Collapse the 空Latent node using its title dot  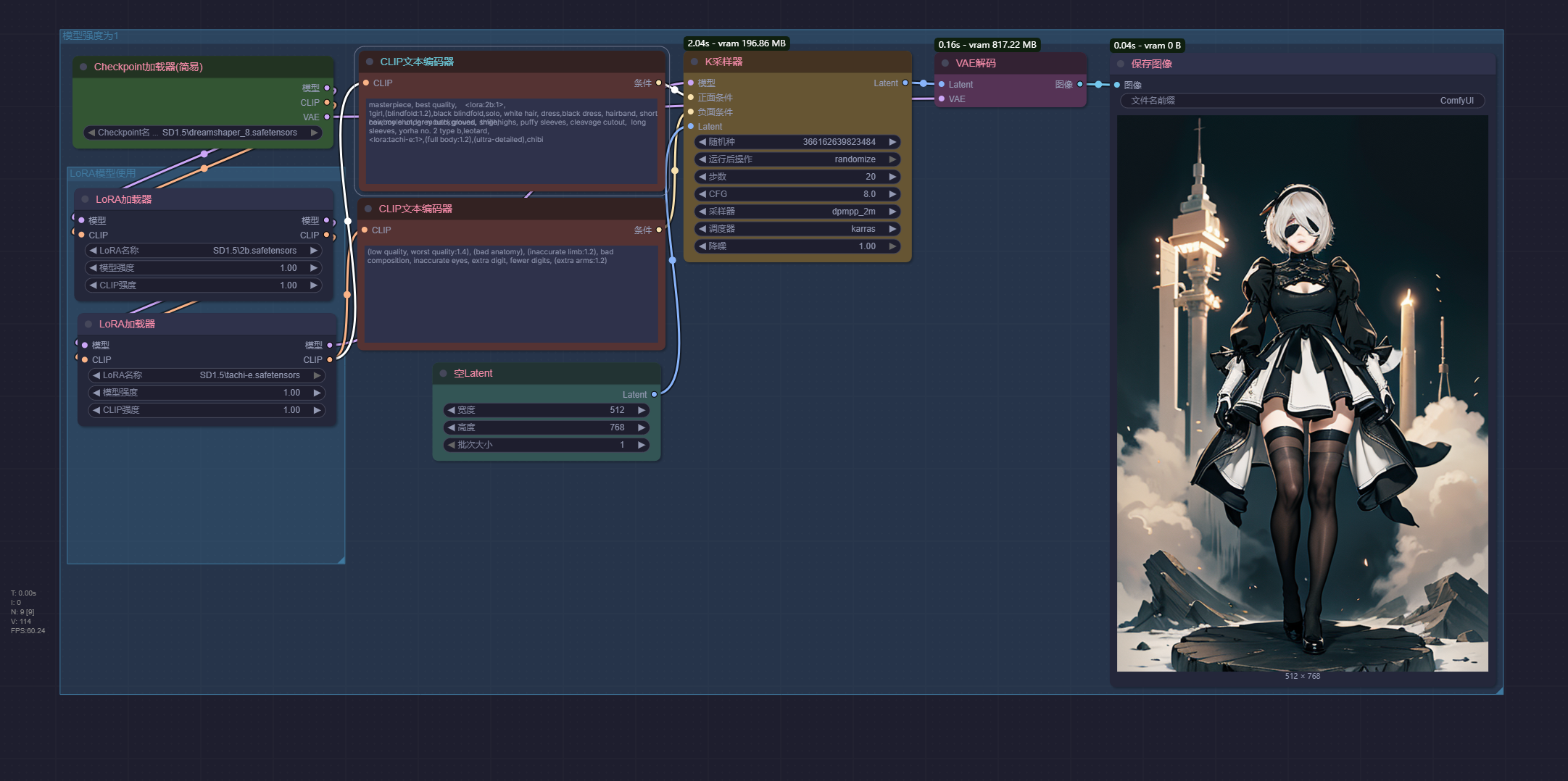pos(443,374)
